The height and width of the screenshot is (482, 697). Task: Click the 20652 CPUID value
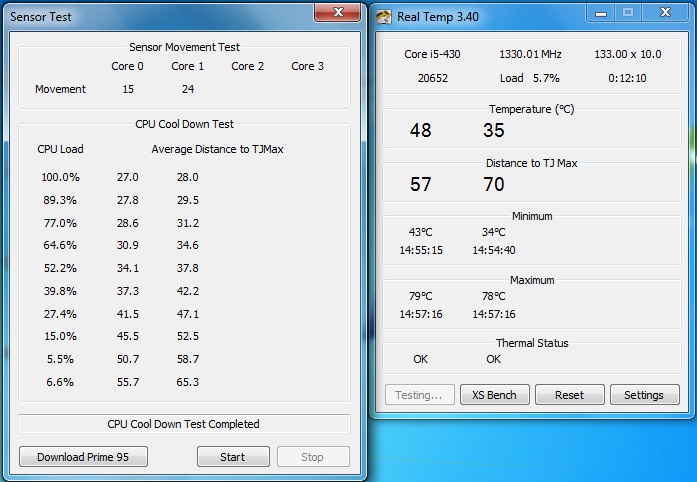pyautogui.click(x=433, y=78)
